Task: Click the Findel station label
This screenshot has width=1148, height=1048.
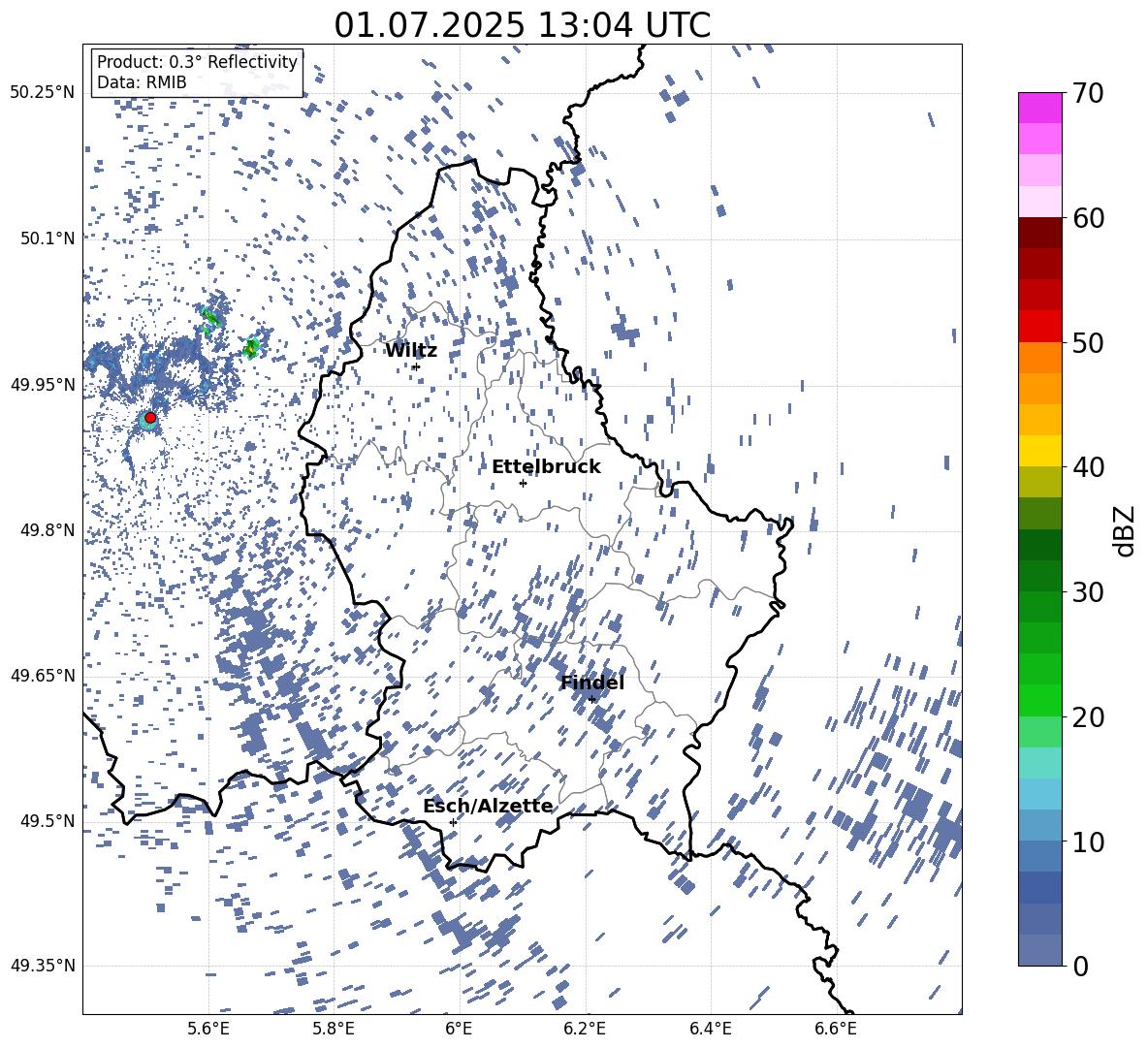Action: pos(592,683)
